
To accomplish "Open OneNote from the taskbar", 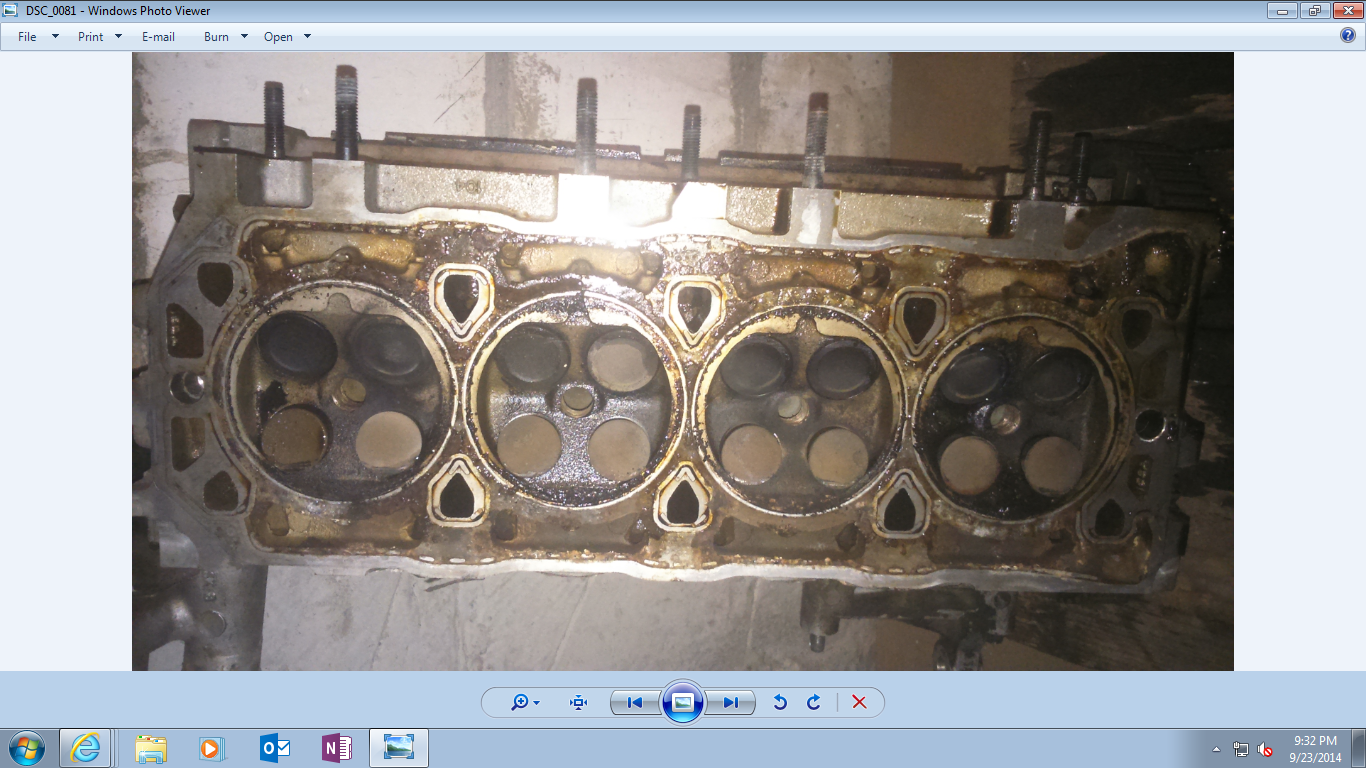I will coord(335,748).
